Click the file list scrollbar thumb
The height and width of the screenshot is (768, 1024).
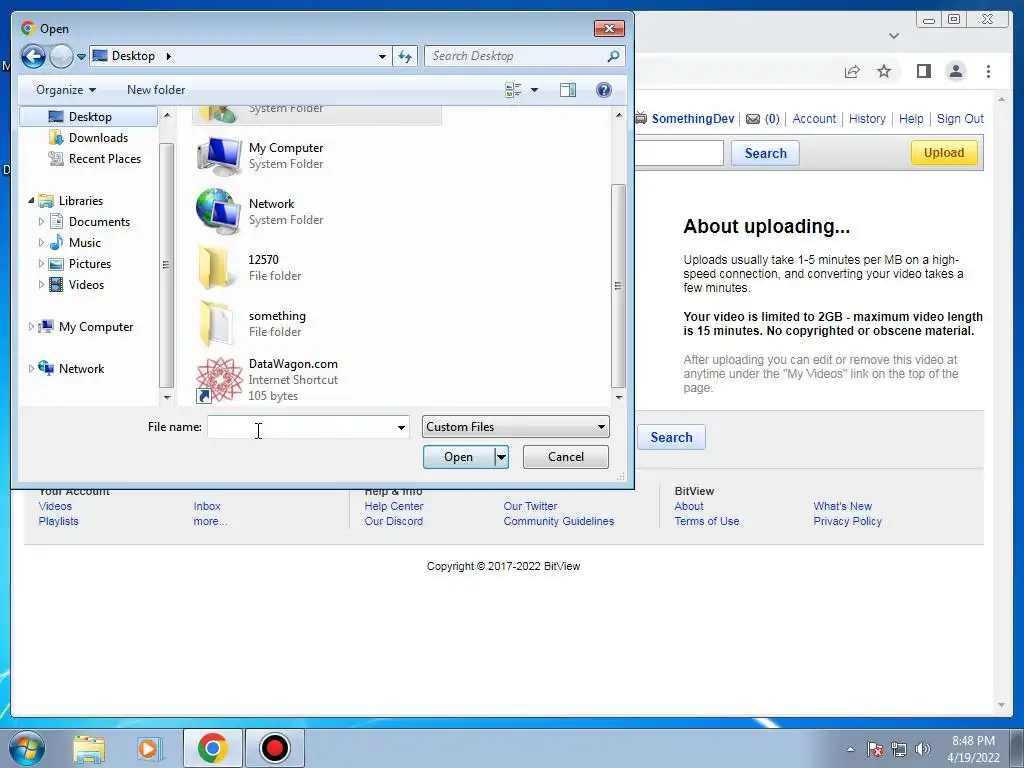point(618,285)
